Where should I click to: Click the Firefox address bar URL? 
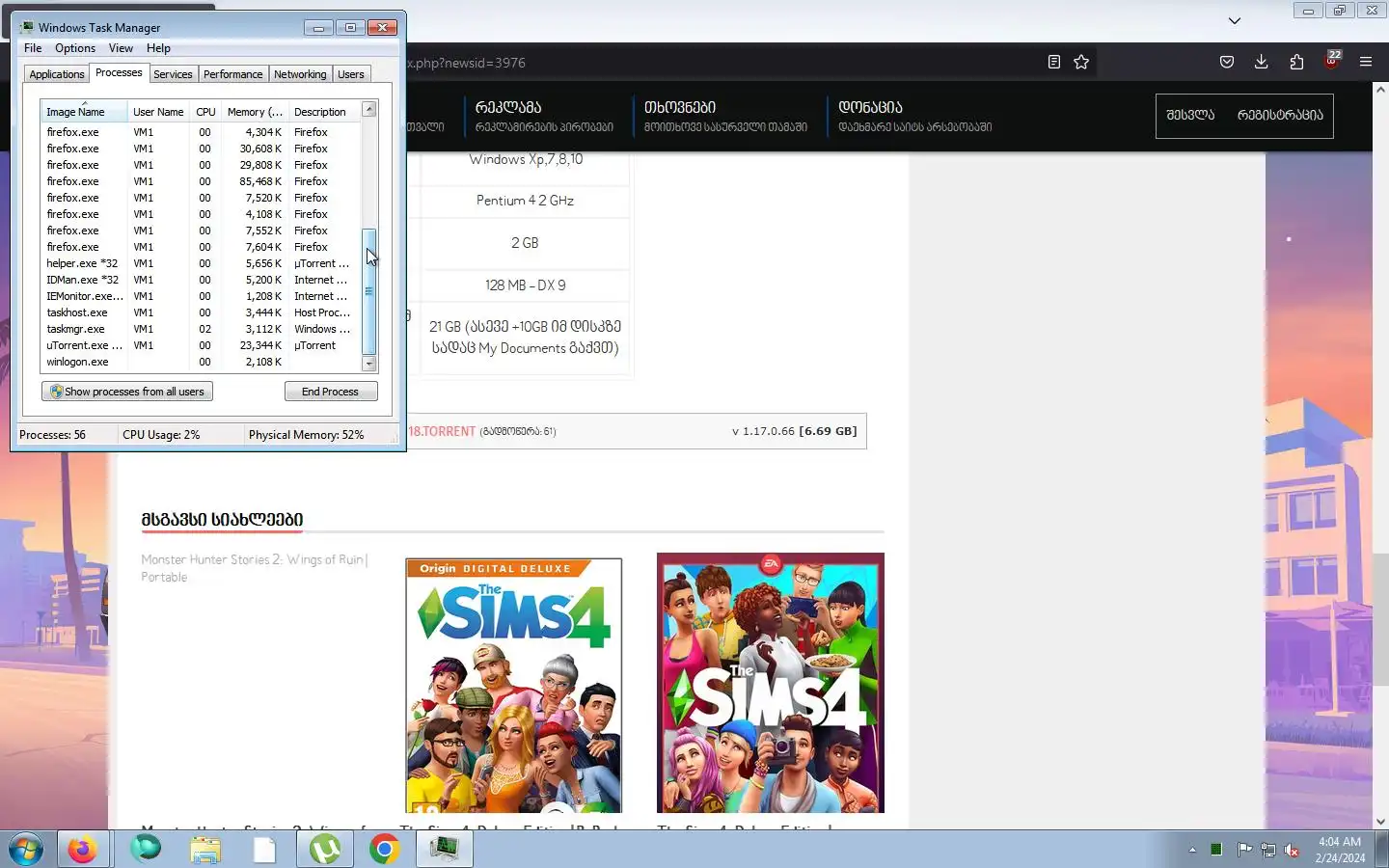click(466, 63)
